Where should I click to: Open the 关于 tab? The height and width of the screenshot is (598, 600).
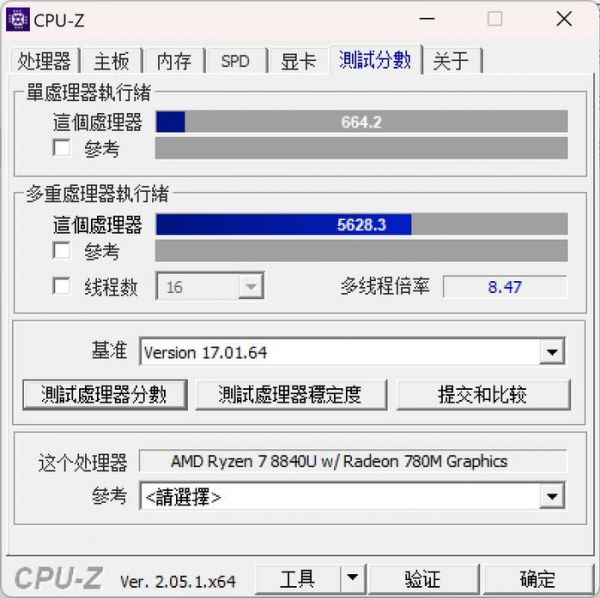452,61
